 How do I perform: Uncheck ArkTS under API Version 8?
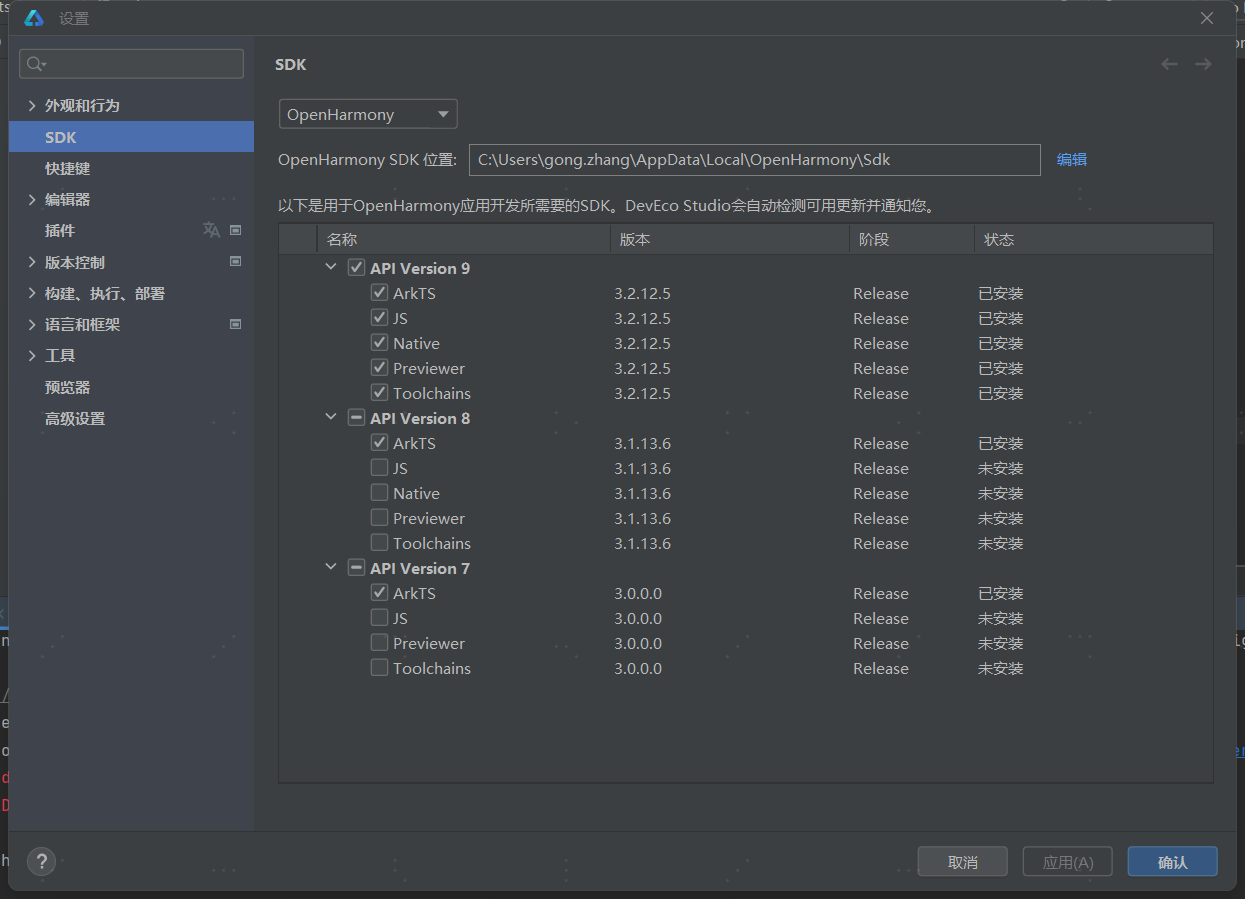[x=379, y=443]
